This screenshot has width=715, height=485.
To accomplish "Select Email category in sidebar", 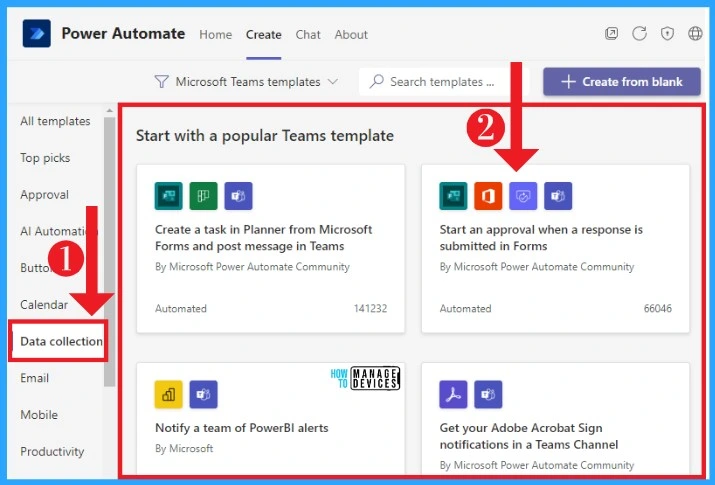I will coord(34,378).
